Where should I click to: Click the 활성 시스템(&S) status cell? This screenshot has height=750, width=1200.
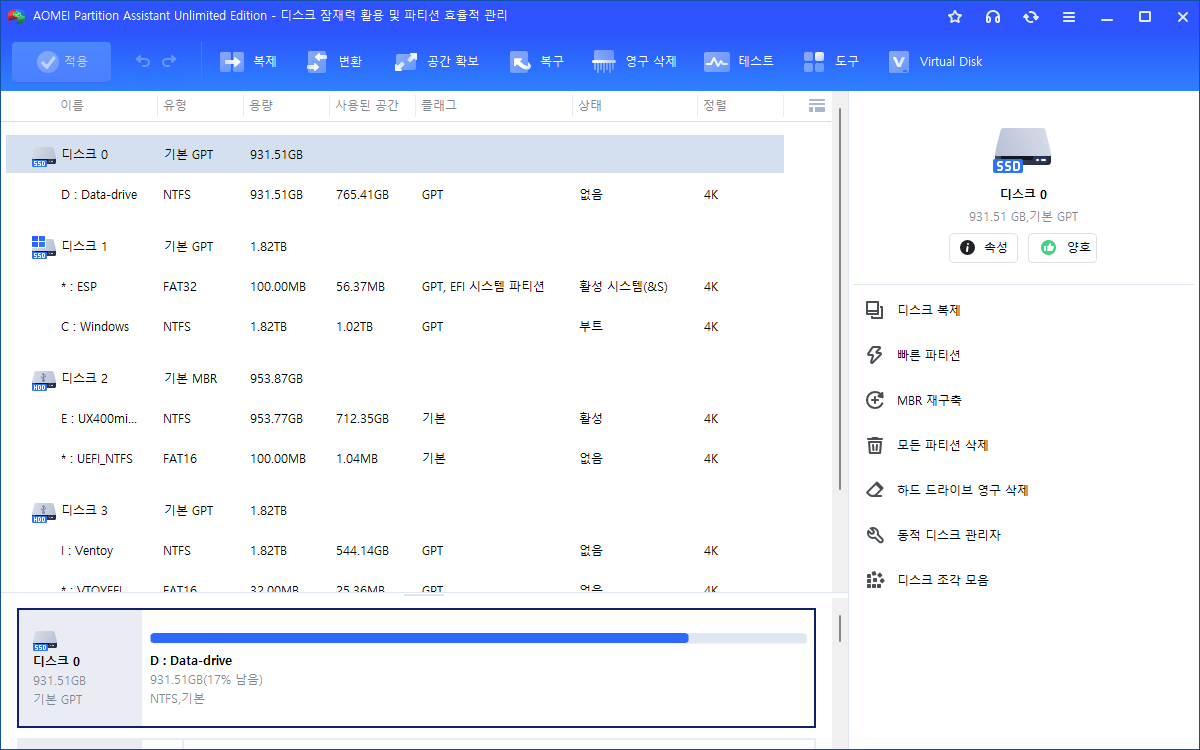pos(623,287)
